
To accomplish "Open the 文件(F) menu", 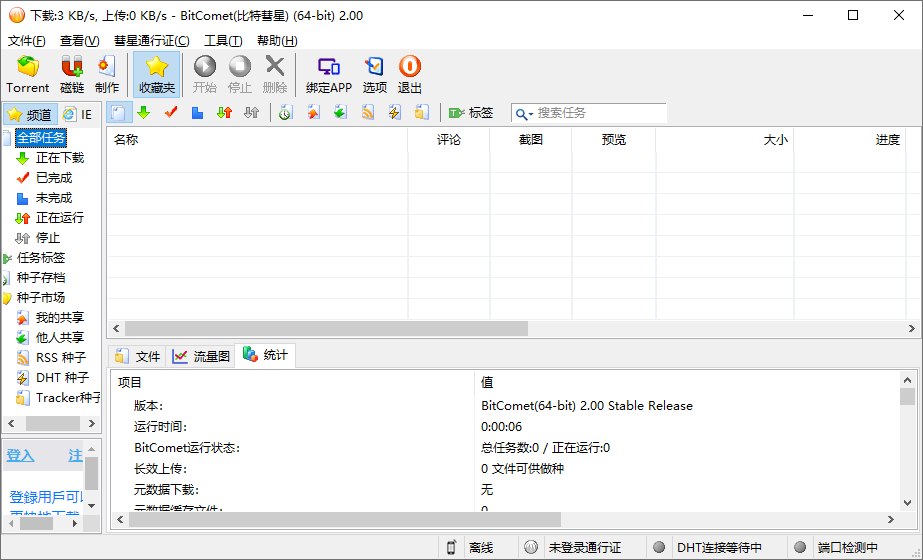I will (26, 41).
